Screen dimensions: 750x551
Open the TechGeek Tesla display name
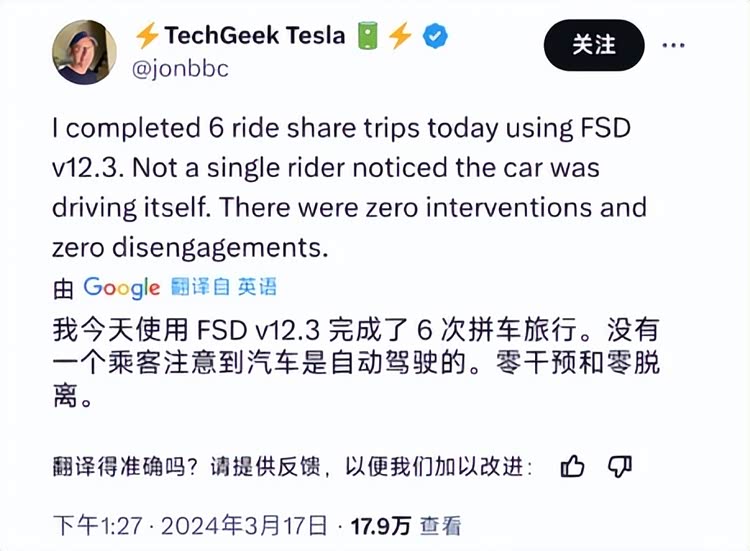254,37
